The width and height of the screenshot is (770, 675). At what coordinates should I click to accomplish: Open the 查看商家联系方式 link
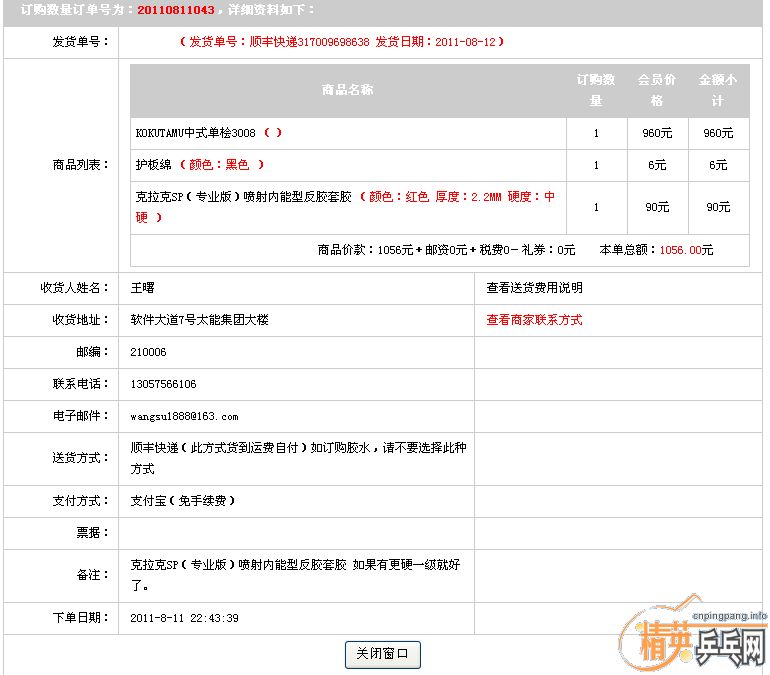534,320
